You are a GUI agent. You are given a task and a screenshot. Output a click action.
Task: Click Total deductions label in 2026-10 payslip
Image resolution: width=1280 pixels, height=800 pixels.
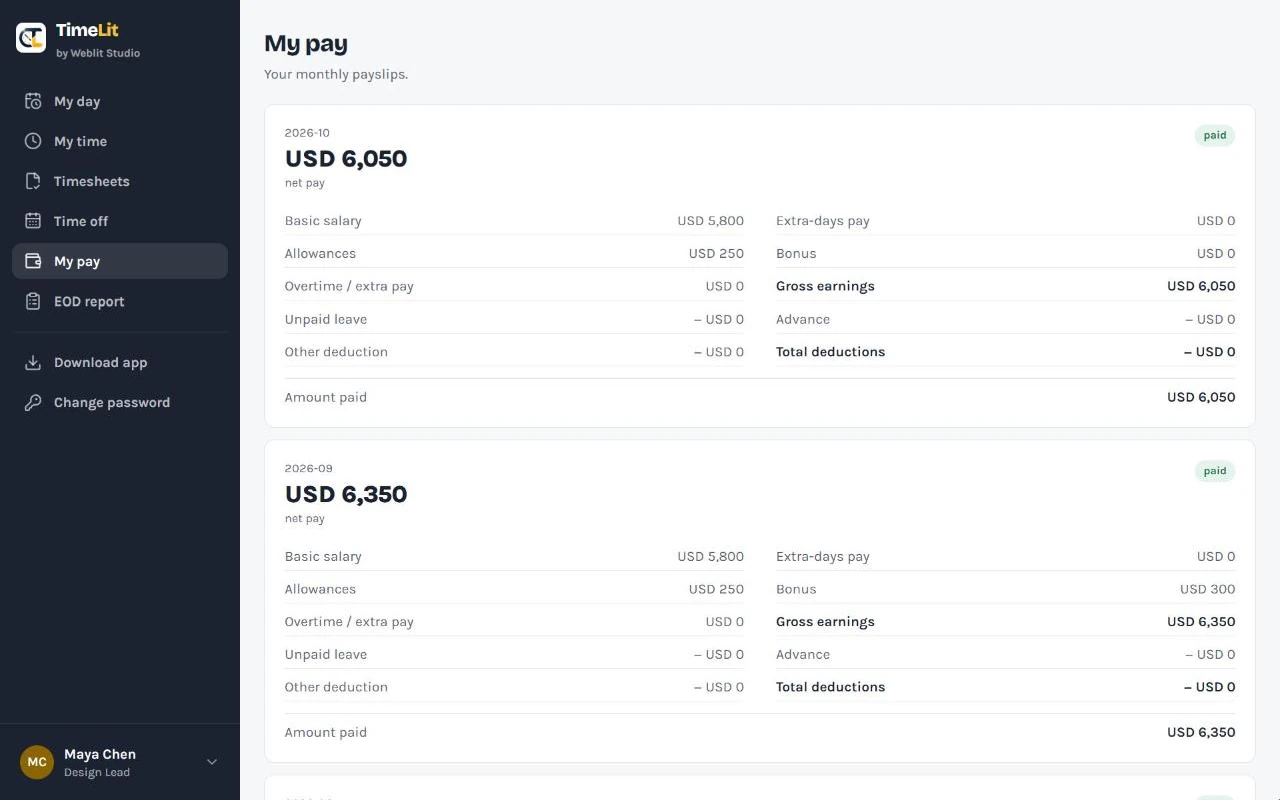[x=830, y=352]
